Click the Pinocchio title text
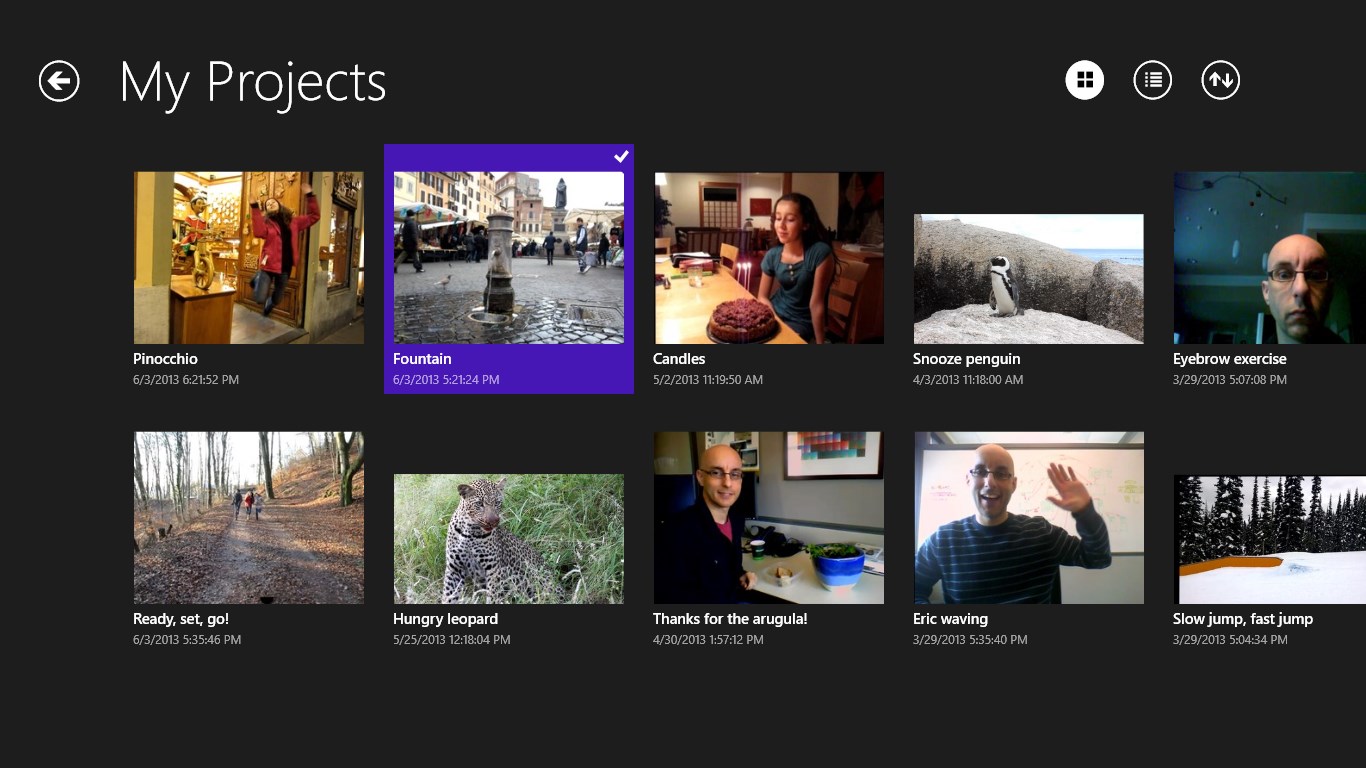 (x=166, y=359)
